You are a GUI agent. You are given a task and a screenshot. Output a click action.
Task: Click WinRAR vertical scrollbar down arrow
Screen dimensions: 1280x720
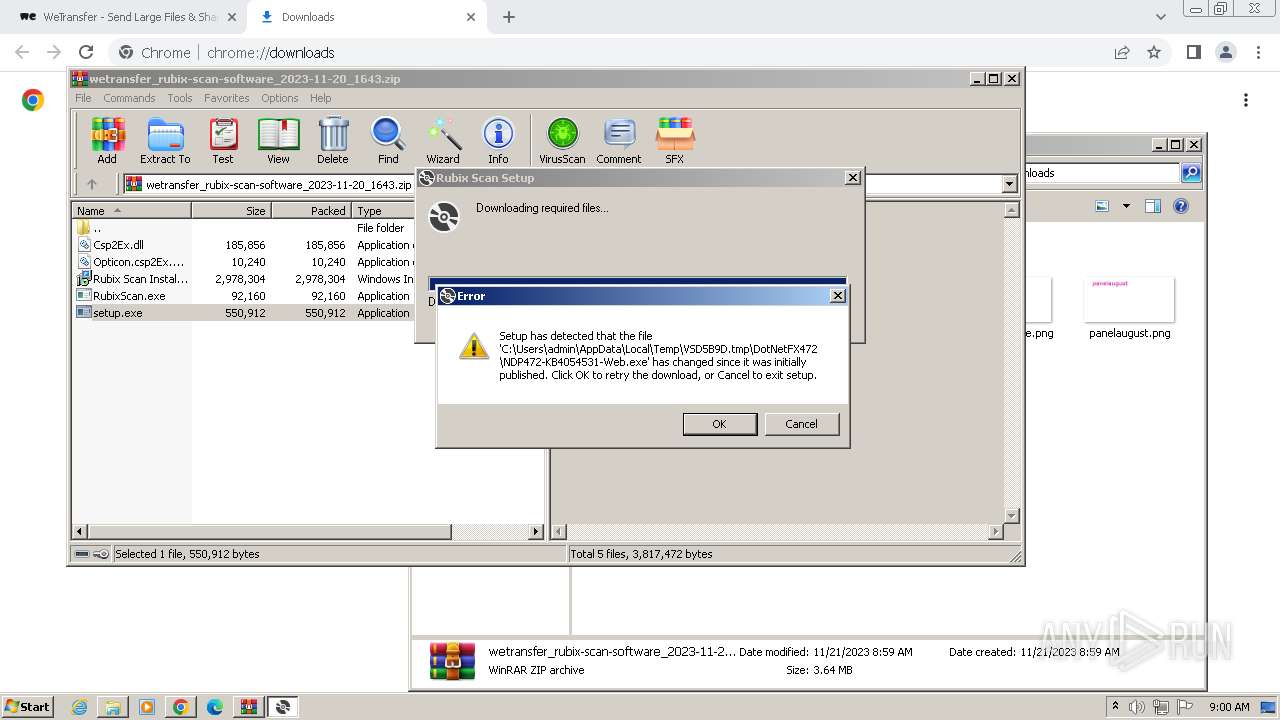click(x=1011, y=516)
